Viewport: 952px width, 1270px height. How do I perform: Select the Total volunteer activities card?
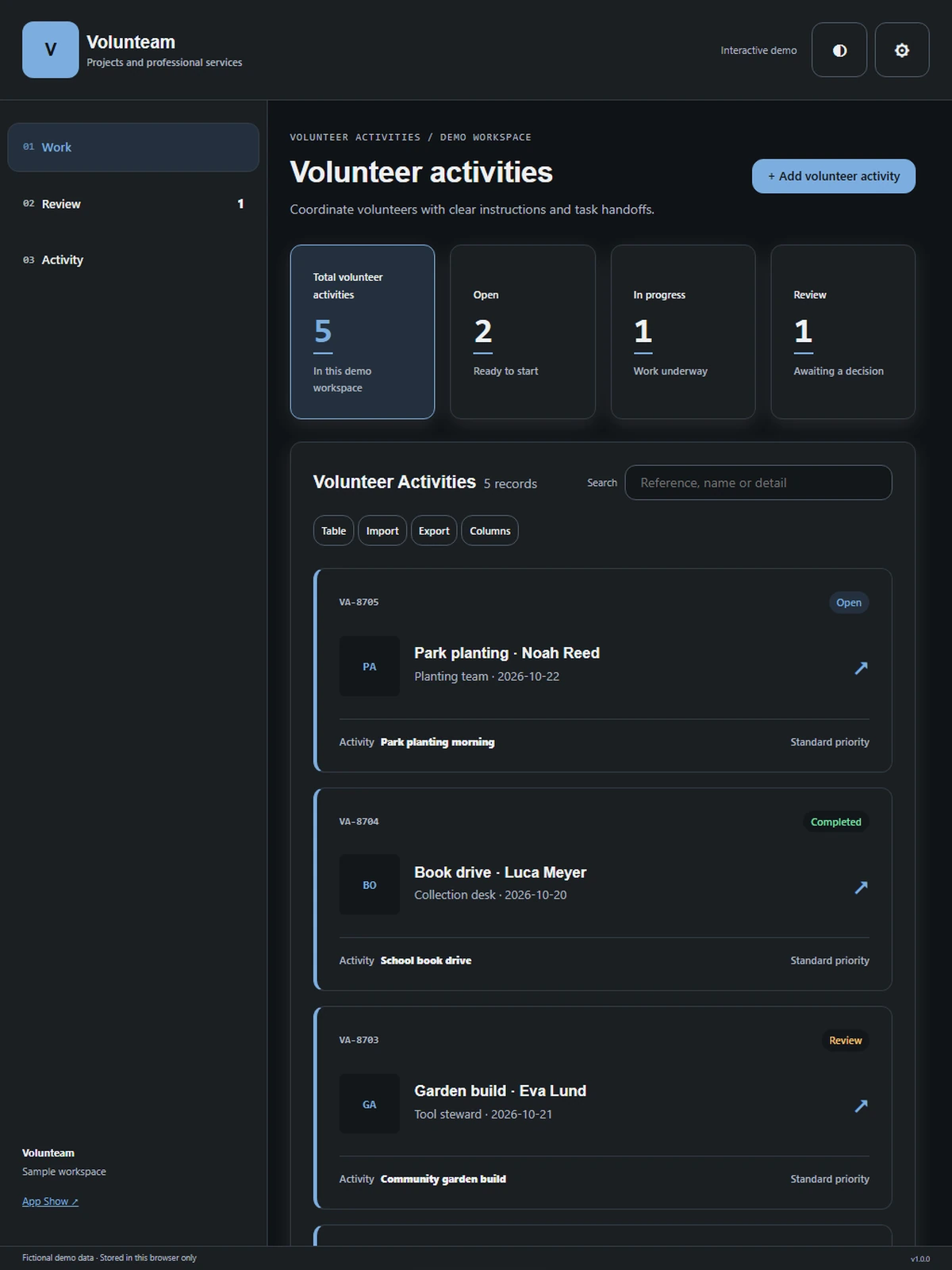pyautogui.click(x=363, y=332)
